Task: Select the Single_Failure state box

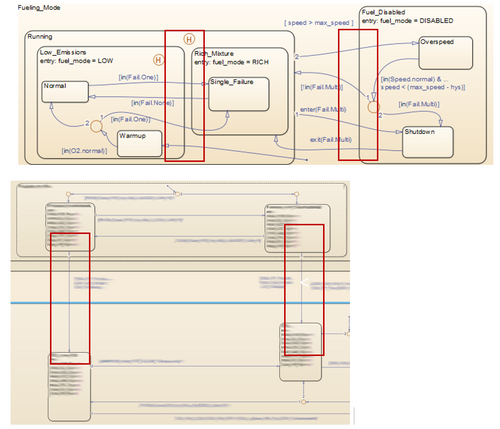Action: [x=239, y=94]
